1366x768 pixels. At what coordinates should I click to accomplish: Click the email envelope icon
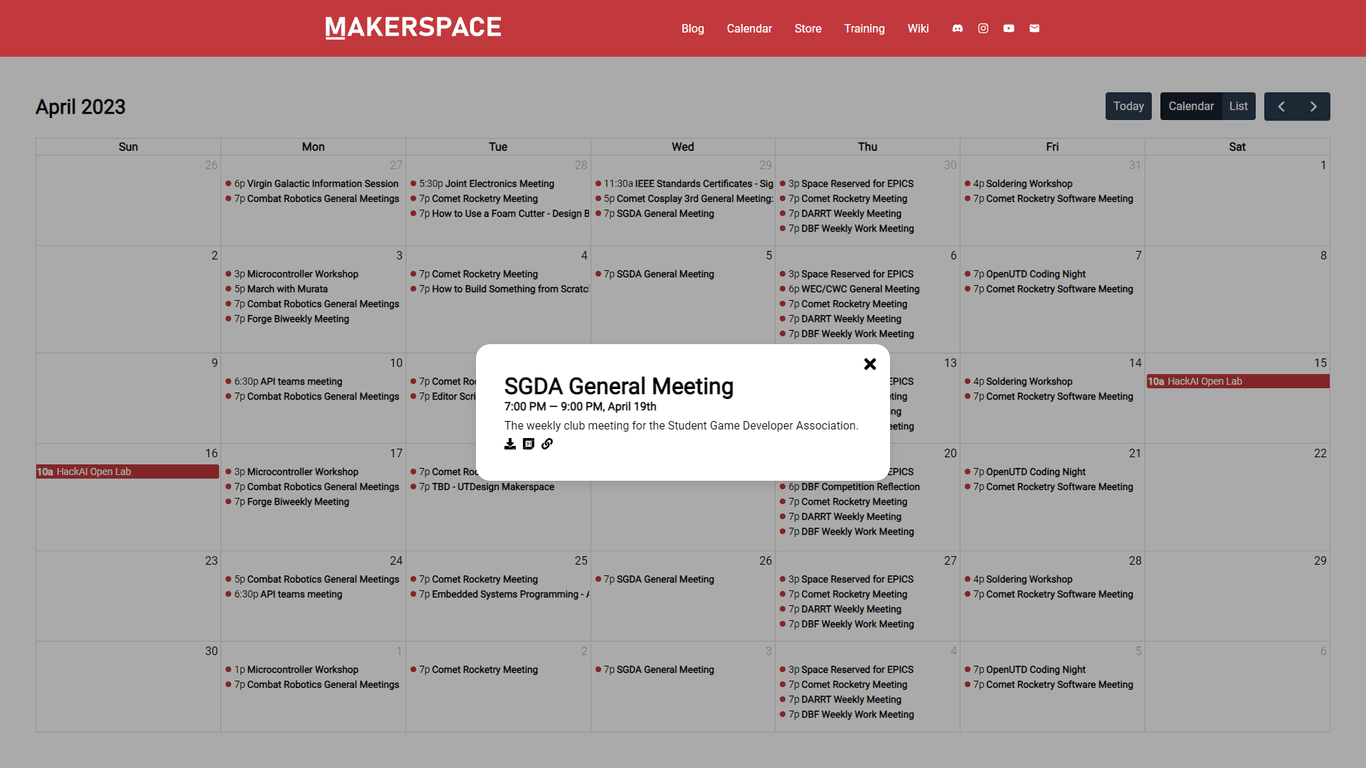[x=1033, y=28]
